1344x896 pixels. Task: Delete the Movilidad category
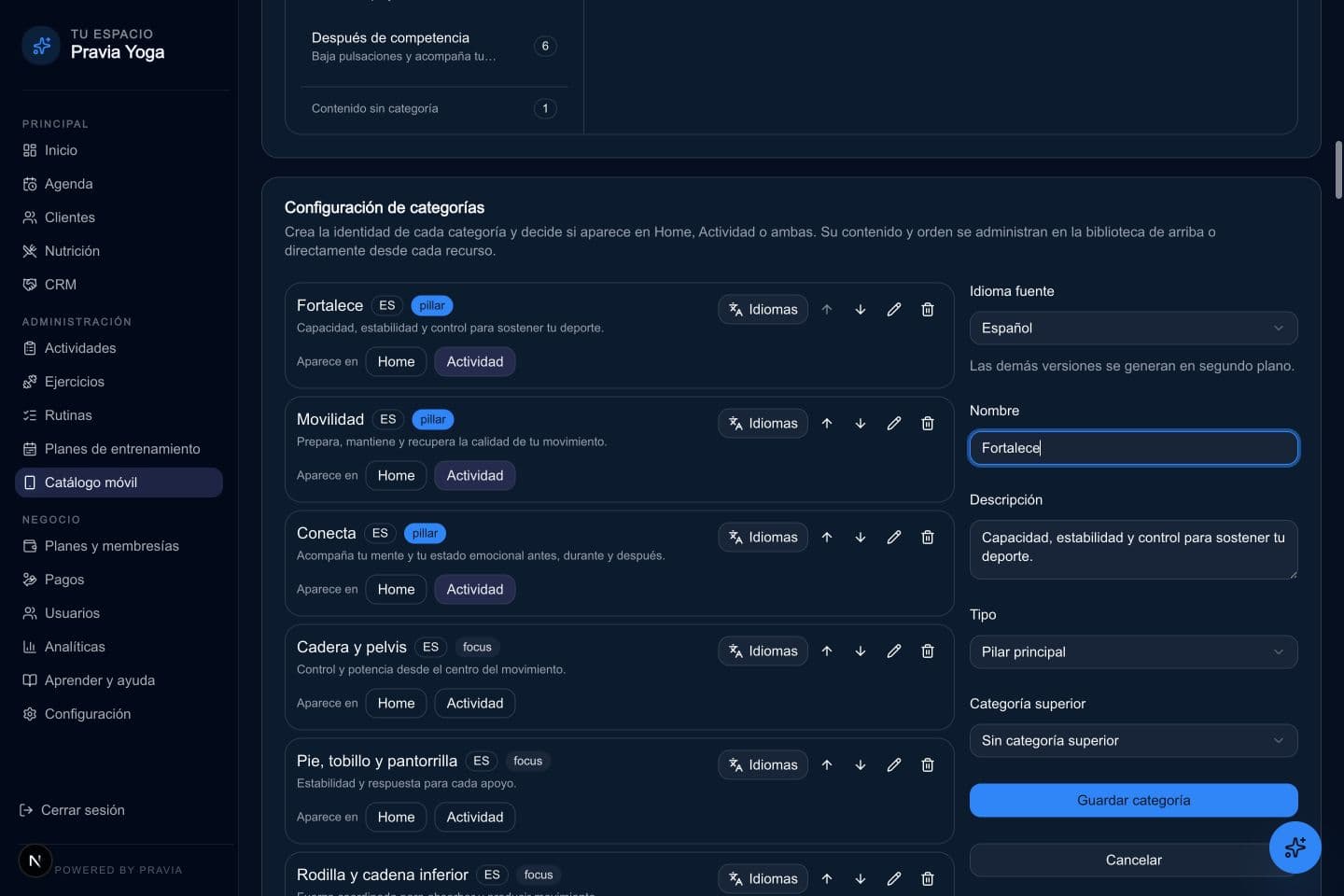coord(927,423)
